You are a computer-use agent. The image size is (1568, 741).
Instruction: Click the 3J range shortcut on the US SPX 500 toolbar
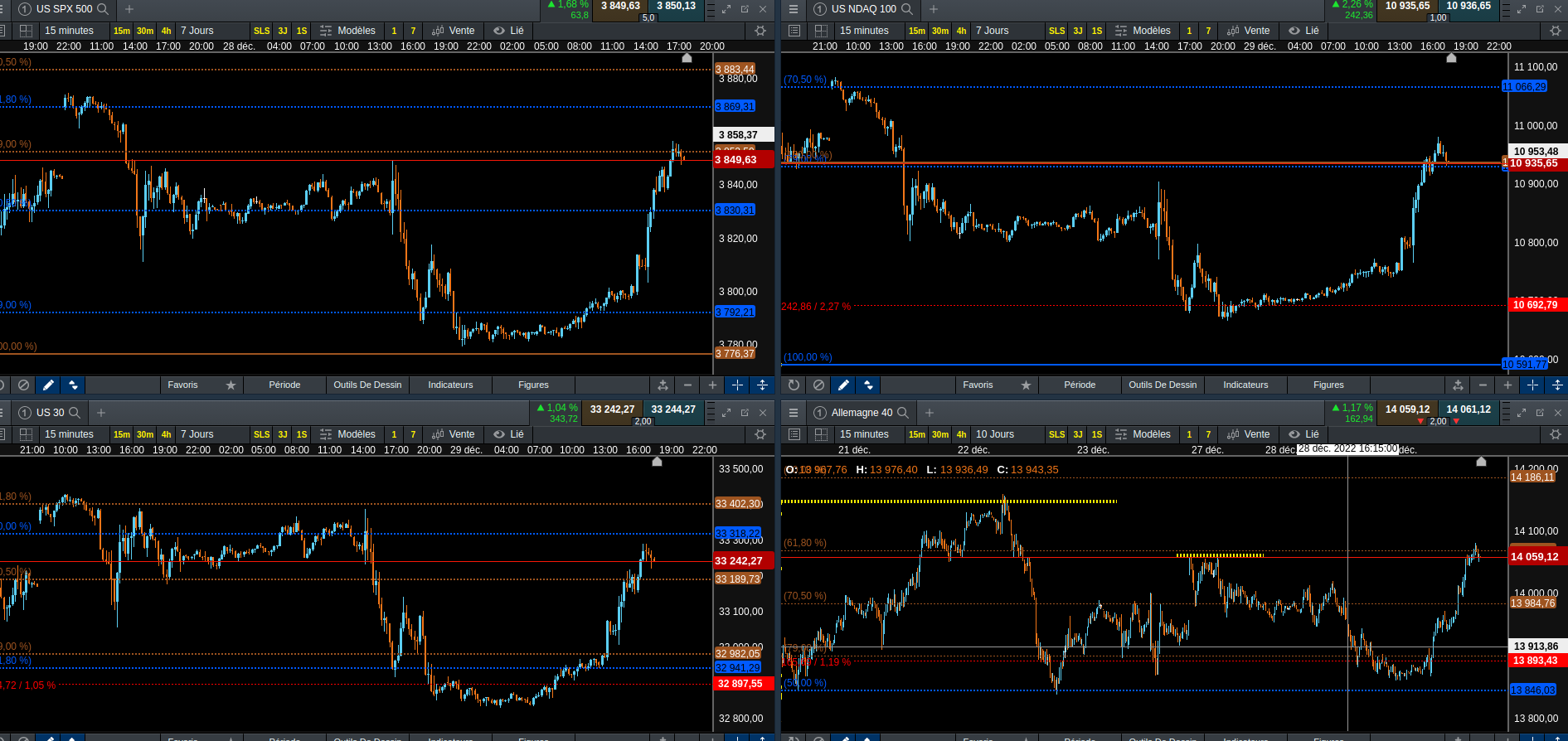point(283,31)
